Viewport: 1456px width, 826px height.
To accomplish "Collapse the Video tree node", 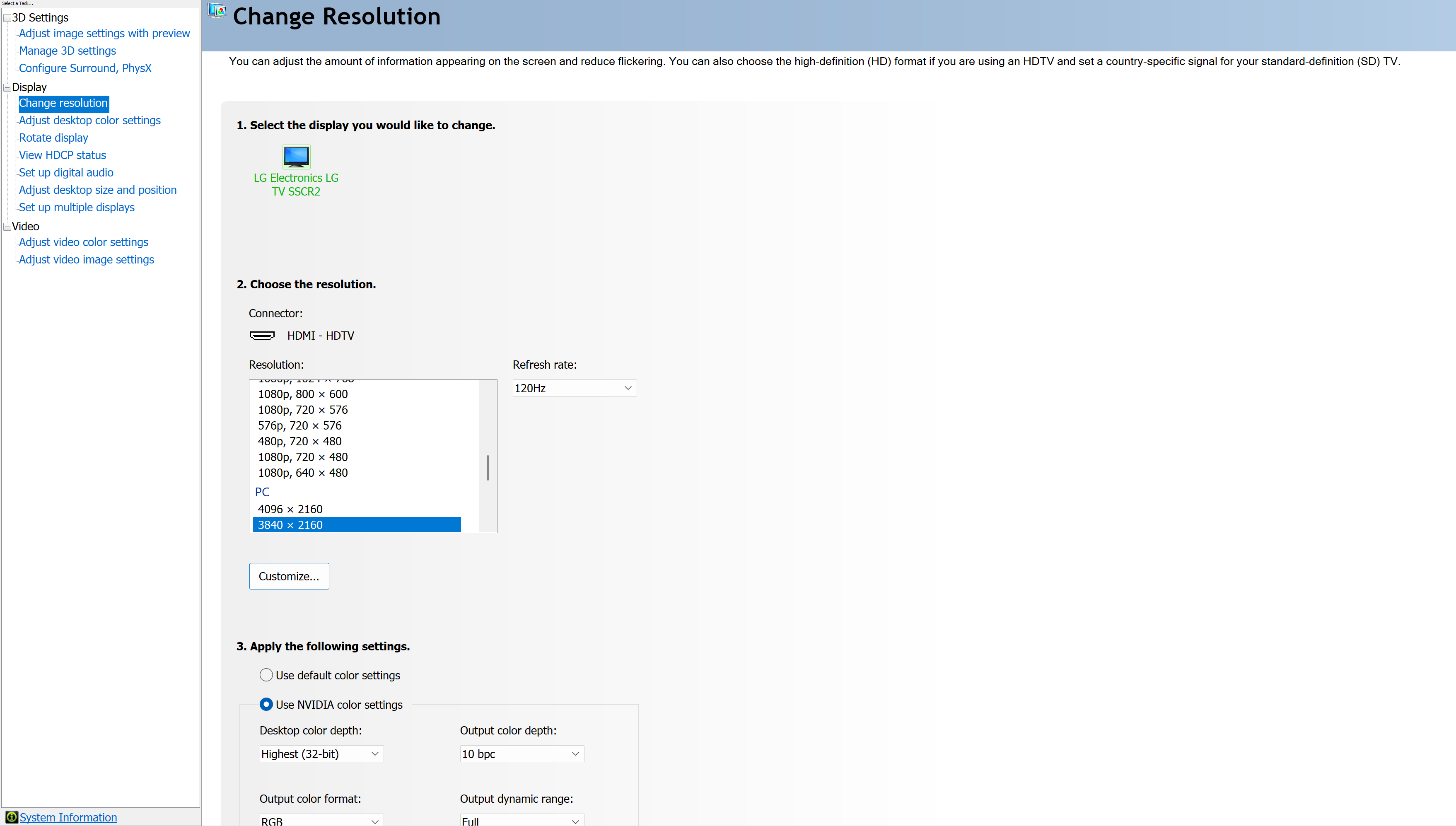I will [7, 226].
